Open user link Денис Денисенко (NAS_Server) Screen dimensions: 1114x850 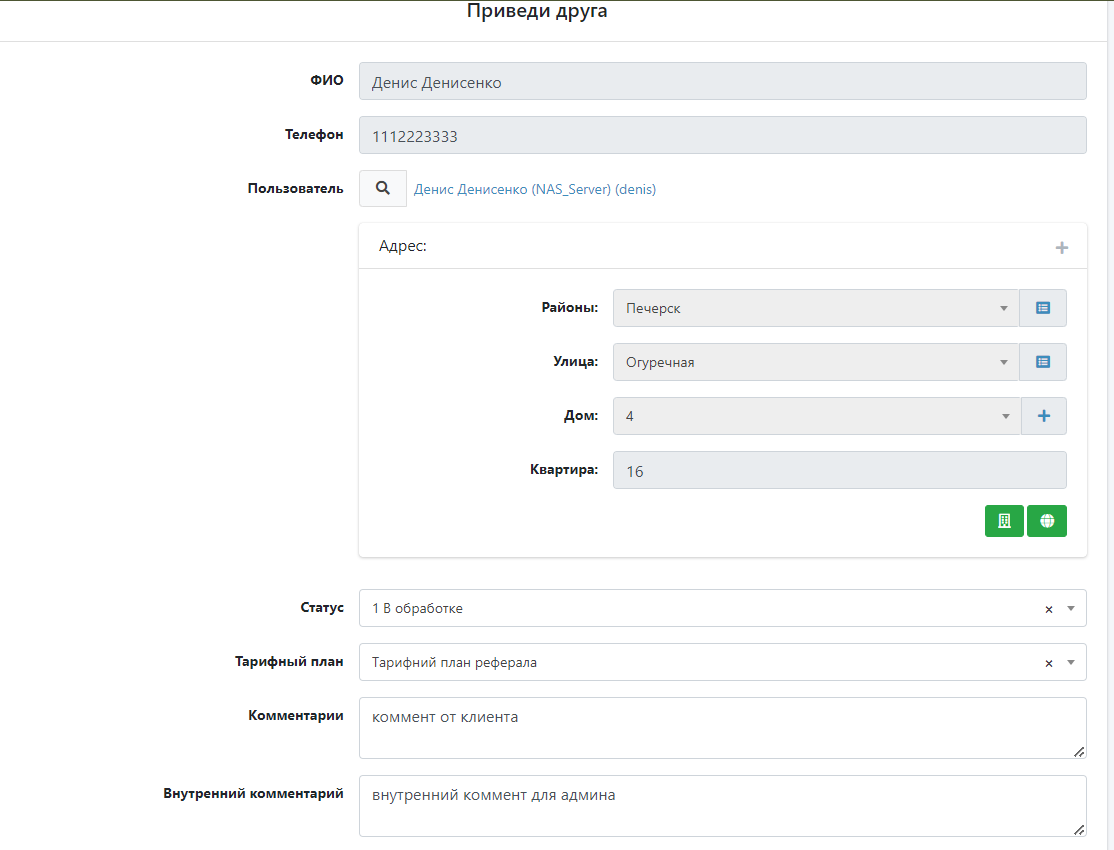535,189
